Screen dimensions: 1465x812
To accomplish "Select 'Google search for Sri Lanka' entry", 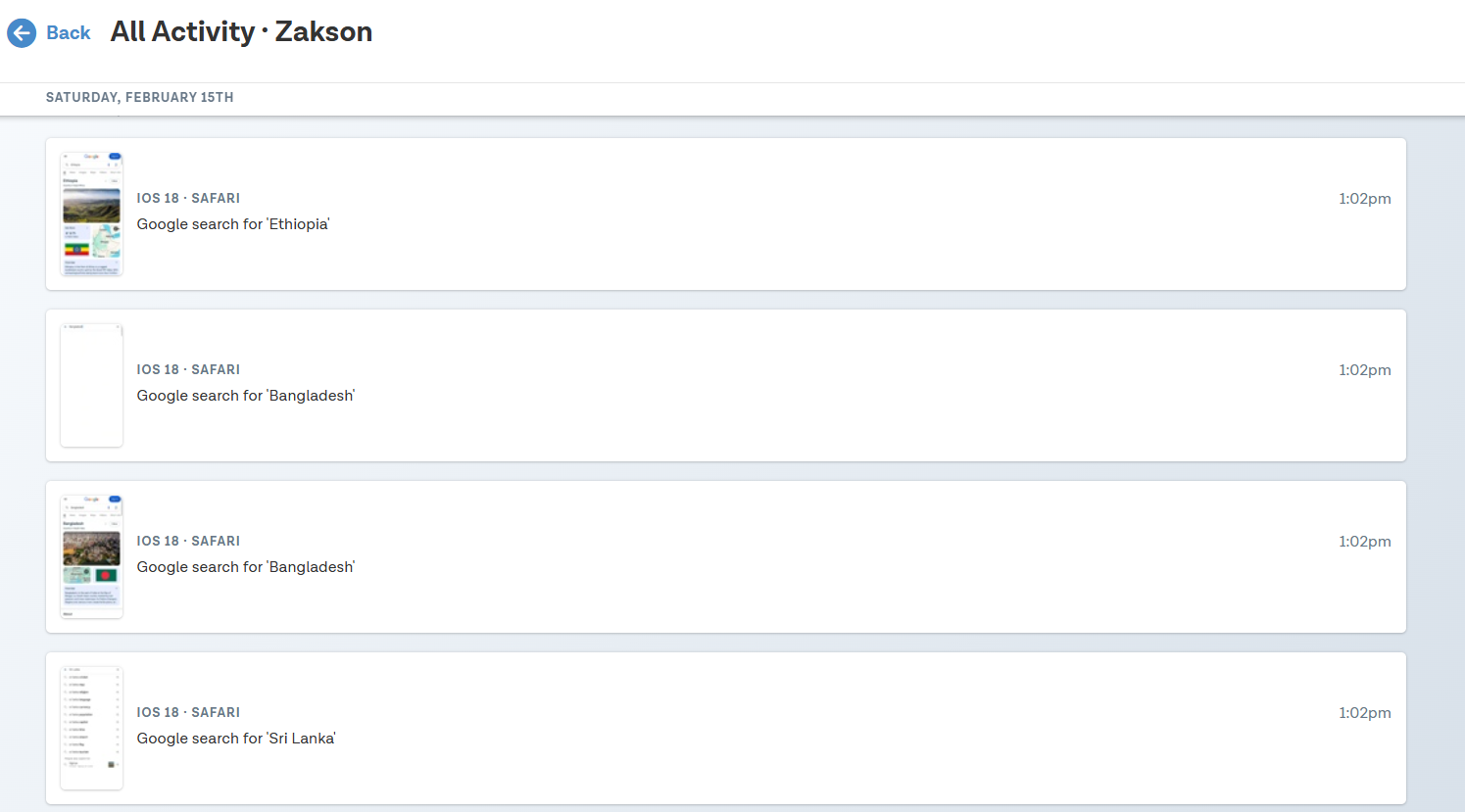I will click(236, 739).
